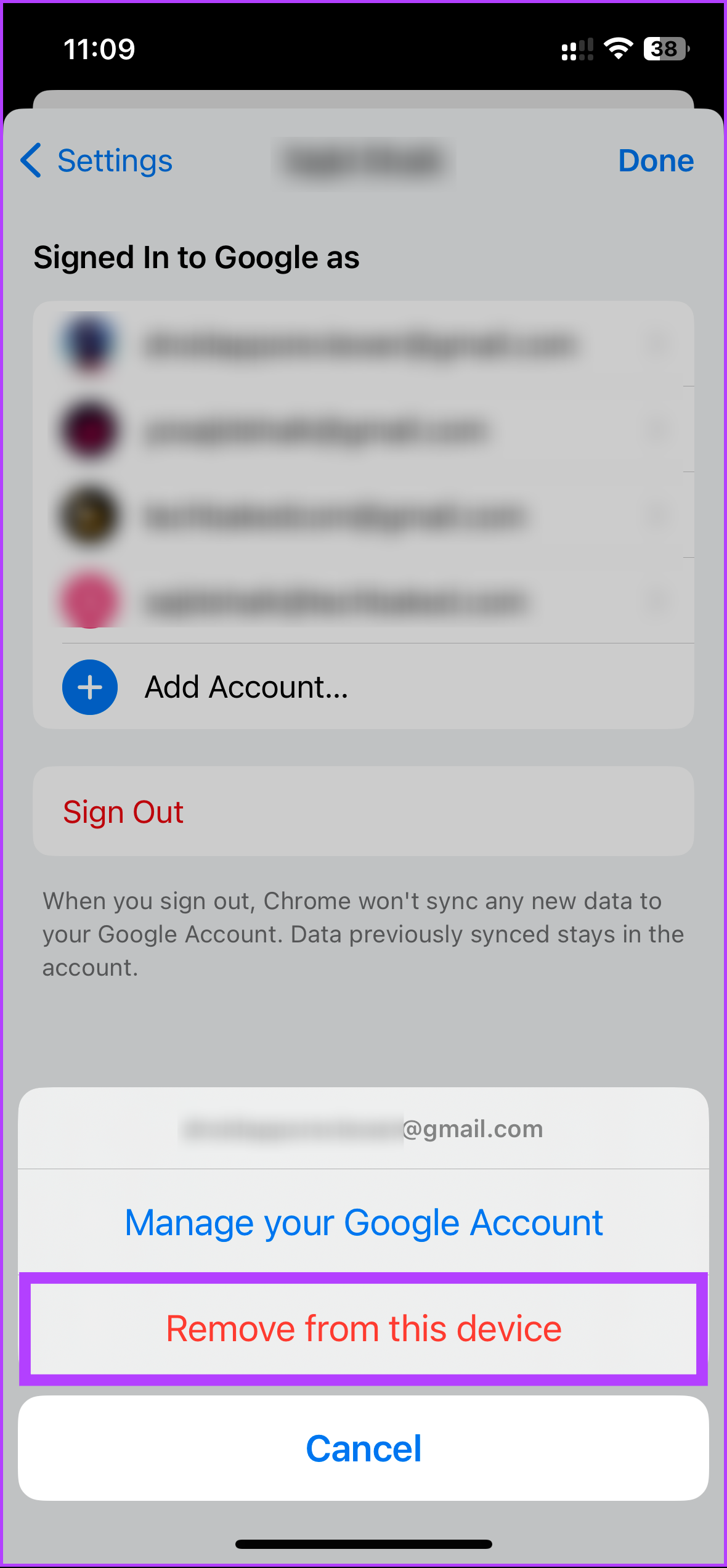The width and height of the screenshot is (727, 1568).
Task: Select the first blurred account avatar
Action: (90, 343)
